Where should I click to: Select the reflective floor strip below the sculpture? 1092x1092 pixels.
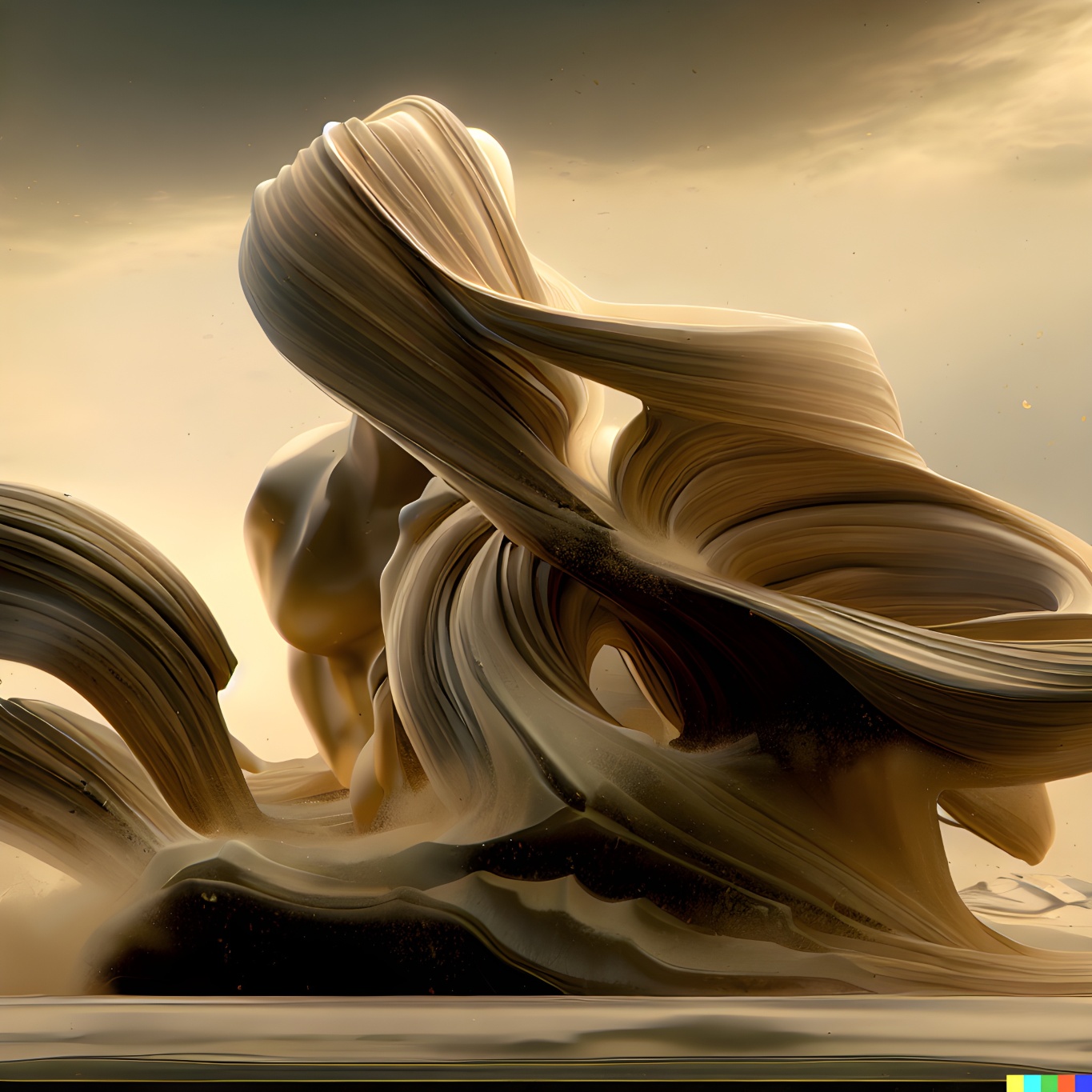click(544, 1032)
